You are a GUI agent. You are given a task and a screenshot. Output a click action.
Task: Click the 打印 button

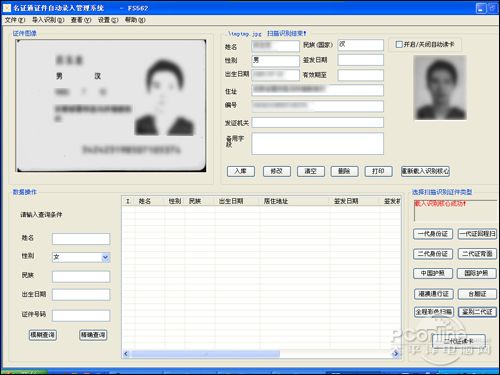(378, 171)
